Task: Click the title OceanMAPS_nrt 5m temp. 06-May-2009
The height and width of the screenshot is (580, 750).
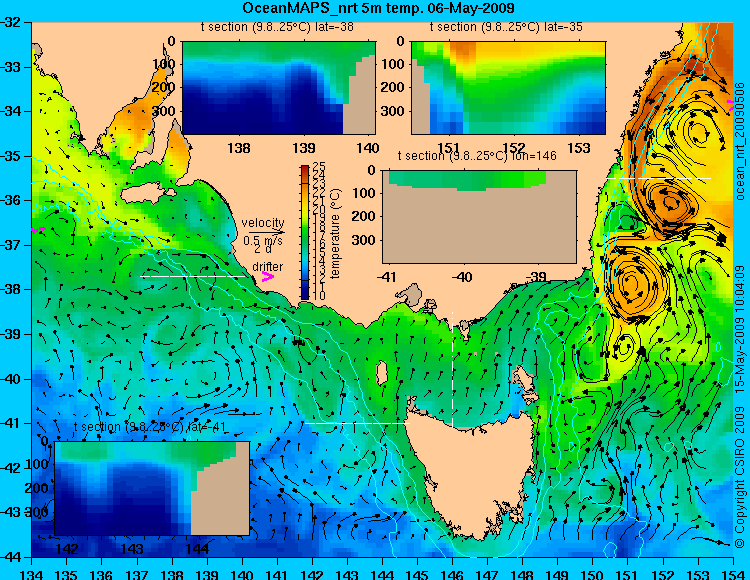Action: (x=378, y=8)
